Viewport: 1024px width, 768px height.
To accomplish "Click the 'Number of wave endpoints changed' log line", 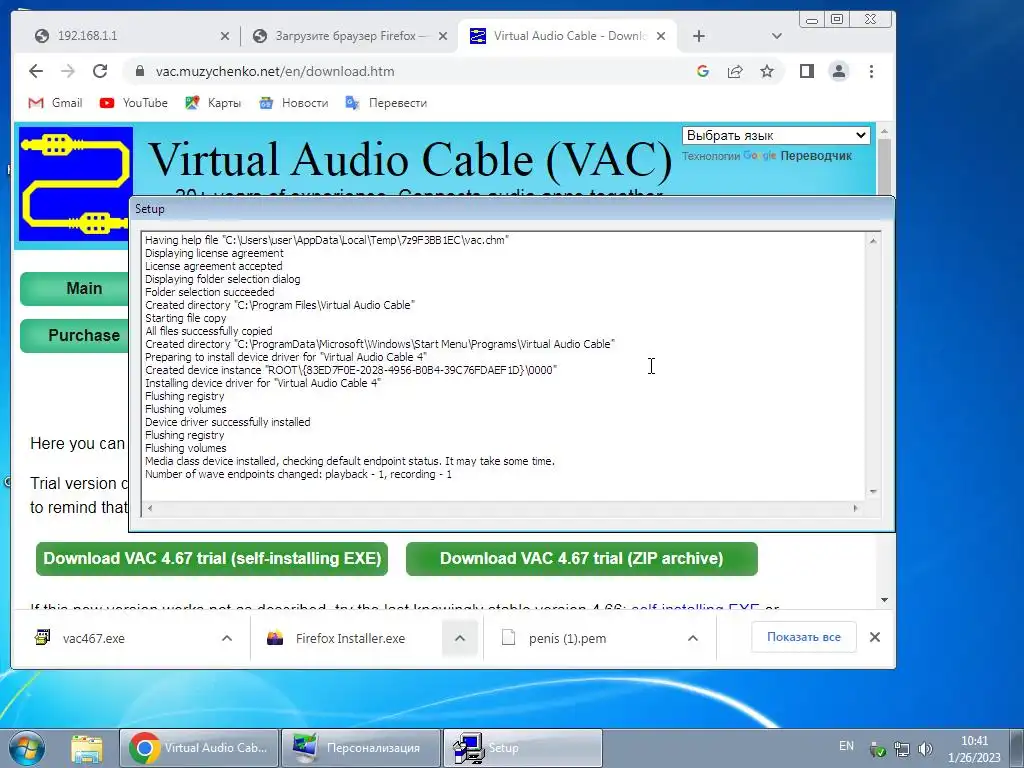I will 298,474.
